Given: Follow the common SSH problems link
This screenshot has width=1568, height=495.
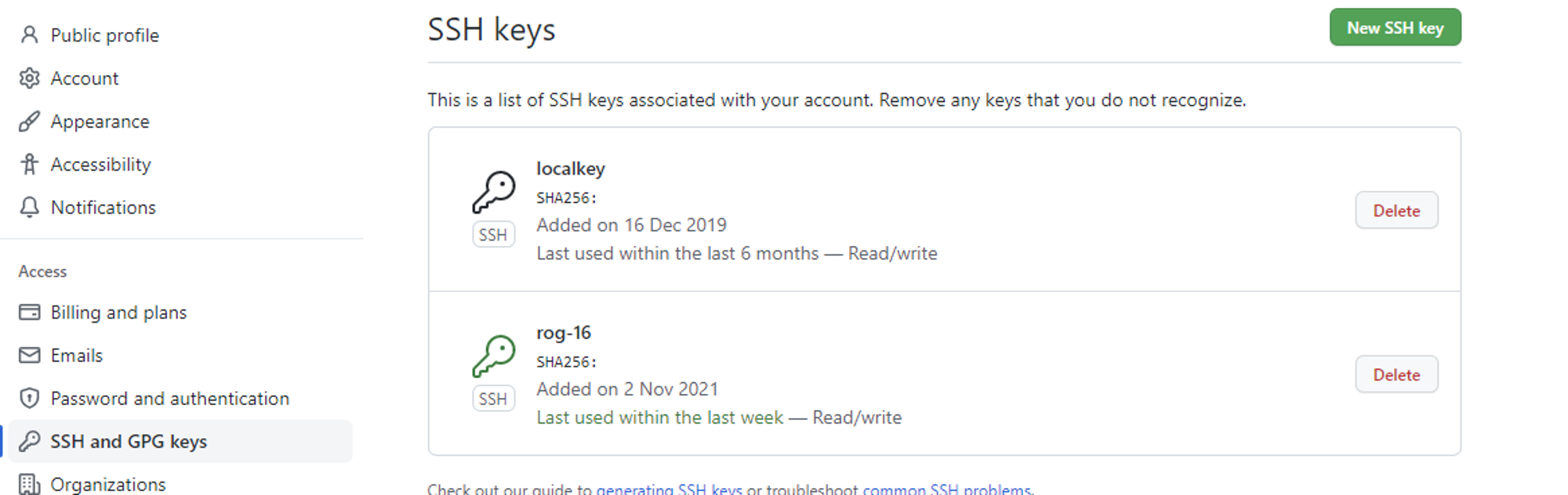Looking at the screenshot, I should pos(946,490).
